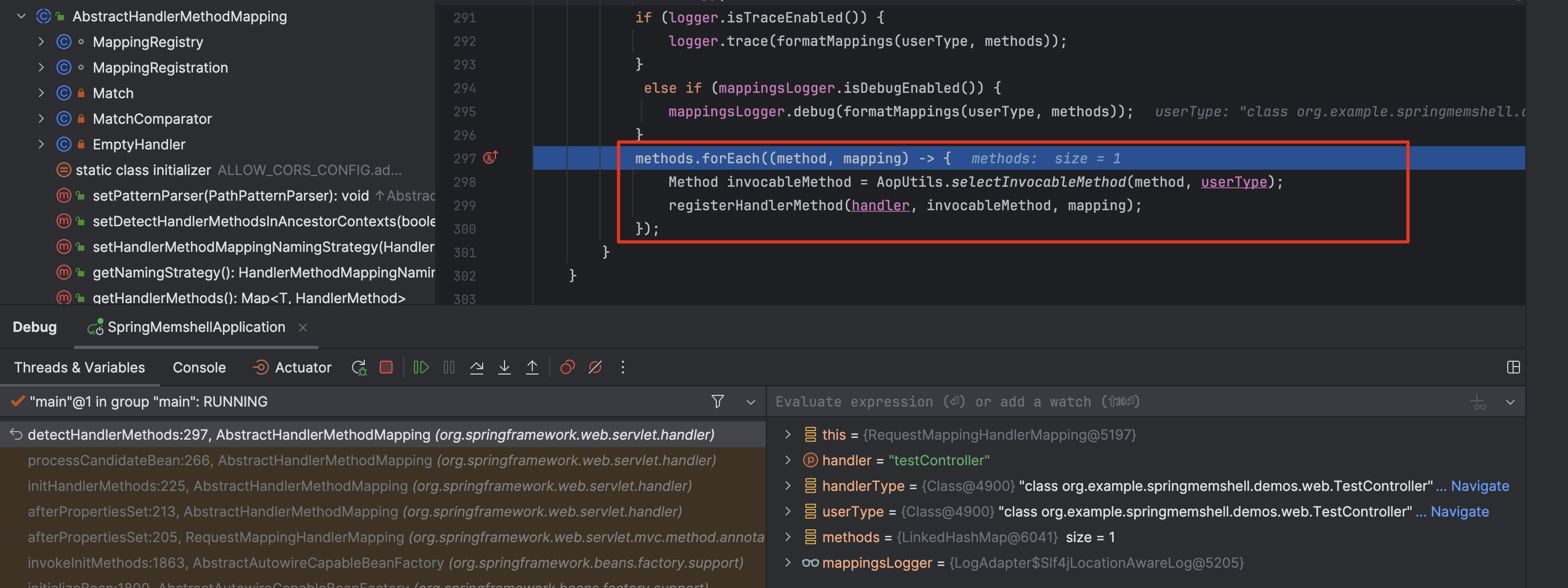This screenshot has width=1568, height=588.
Task: Expand the mappingsLogger variable node
Action: coord(788,562)
